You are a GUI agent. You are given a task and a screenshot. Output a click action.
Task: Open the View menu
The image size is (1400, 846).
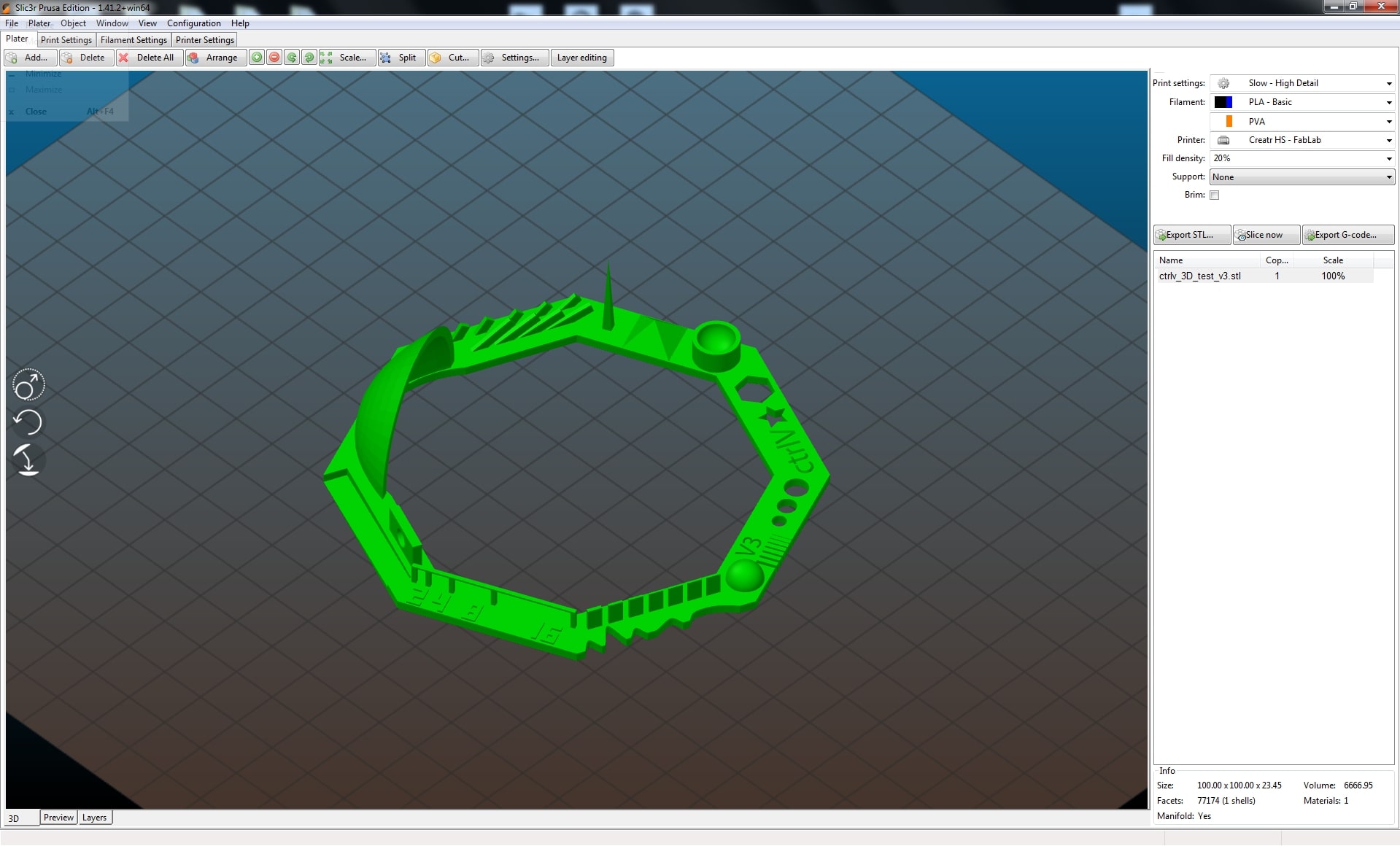pos(147,23)
